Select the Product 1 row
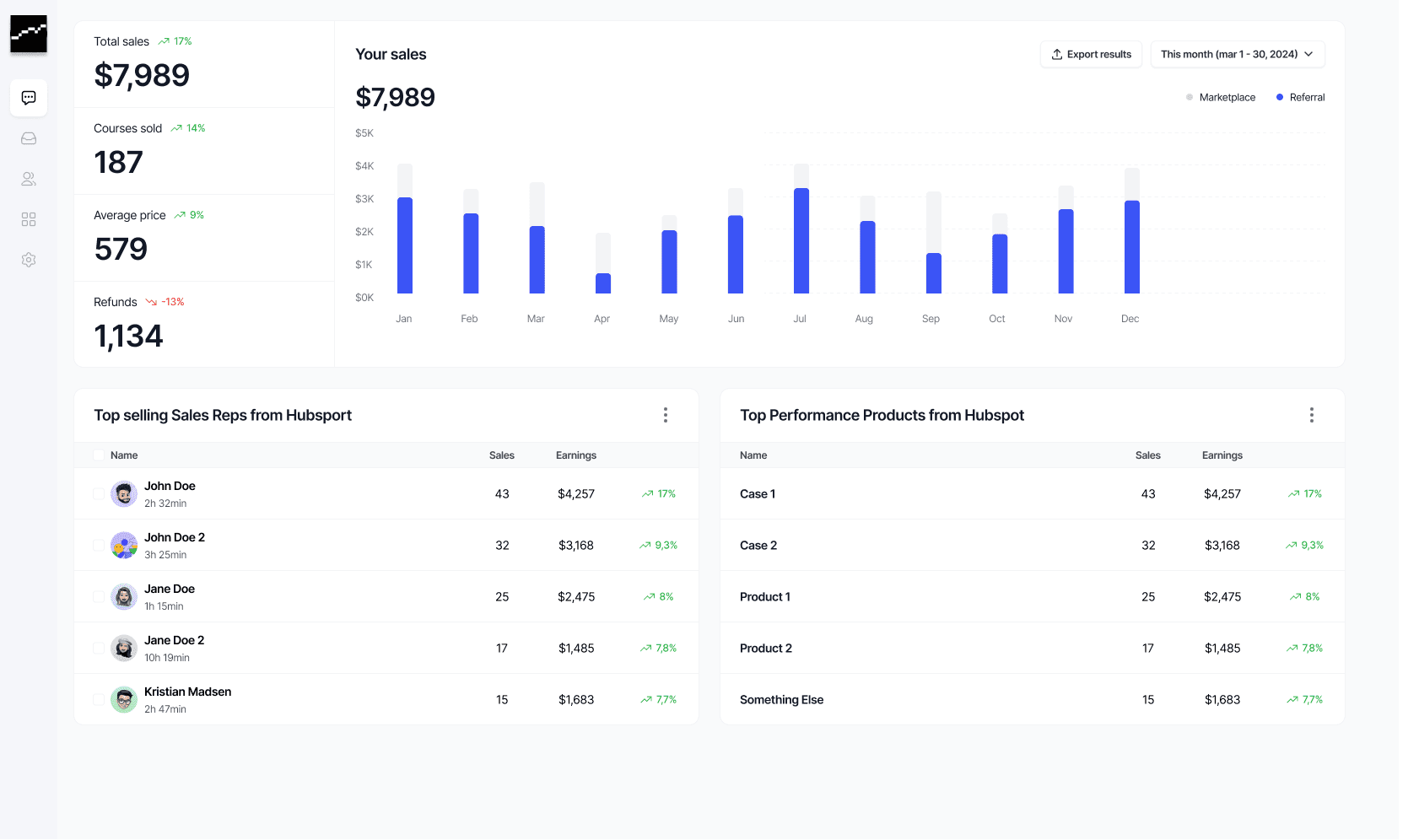 pyautogui.click(x=1033, y=597)
